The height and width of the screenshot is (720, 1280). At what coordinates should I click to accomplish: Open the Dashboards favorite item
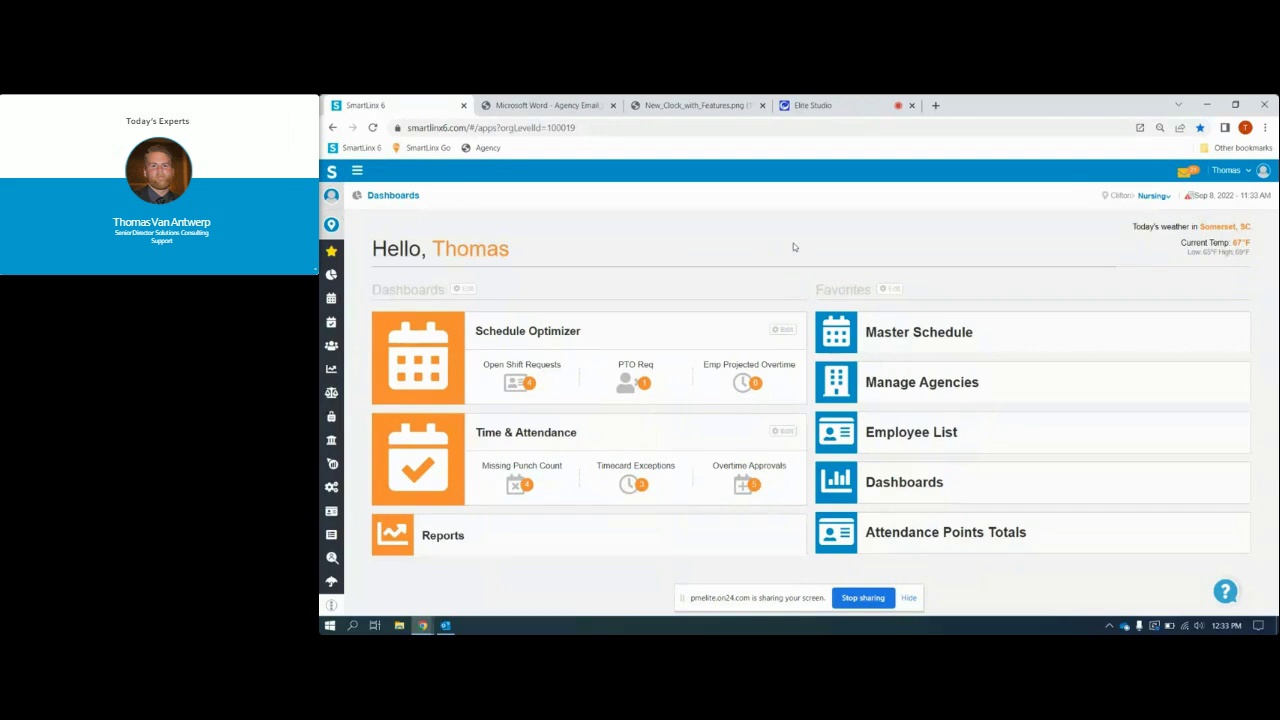tap(1033, 482)
